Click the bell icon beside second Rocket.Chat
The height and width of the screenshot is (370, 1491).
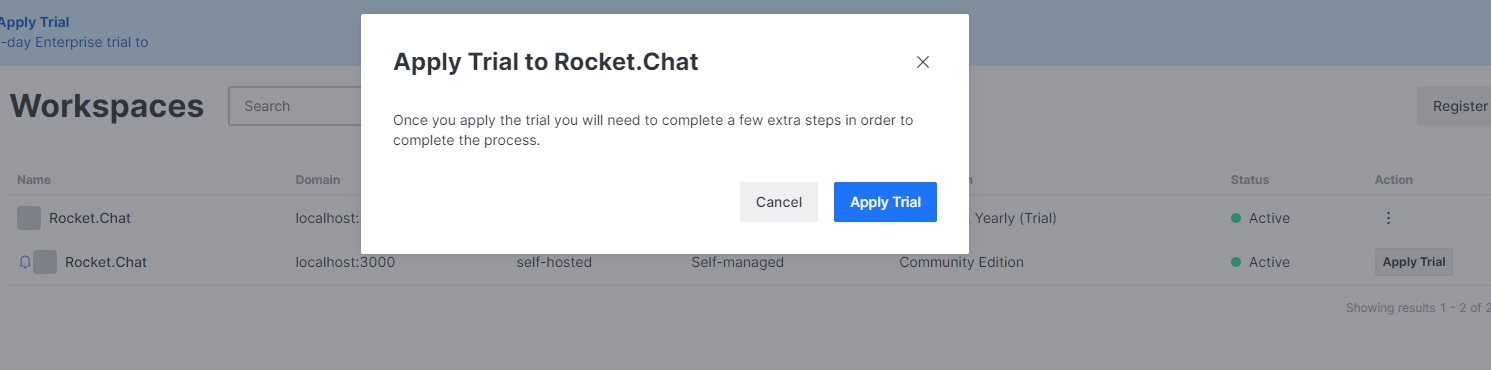point(25,262)
